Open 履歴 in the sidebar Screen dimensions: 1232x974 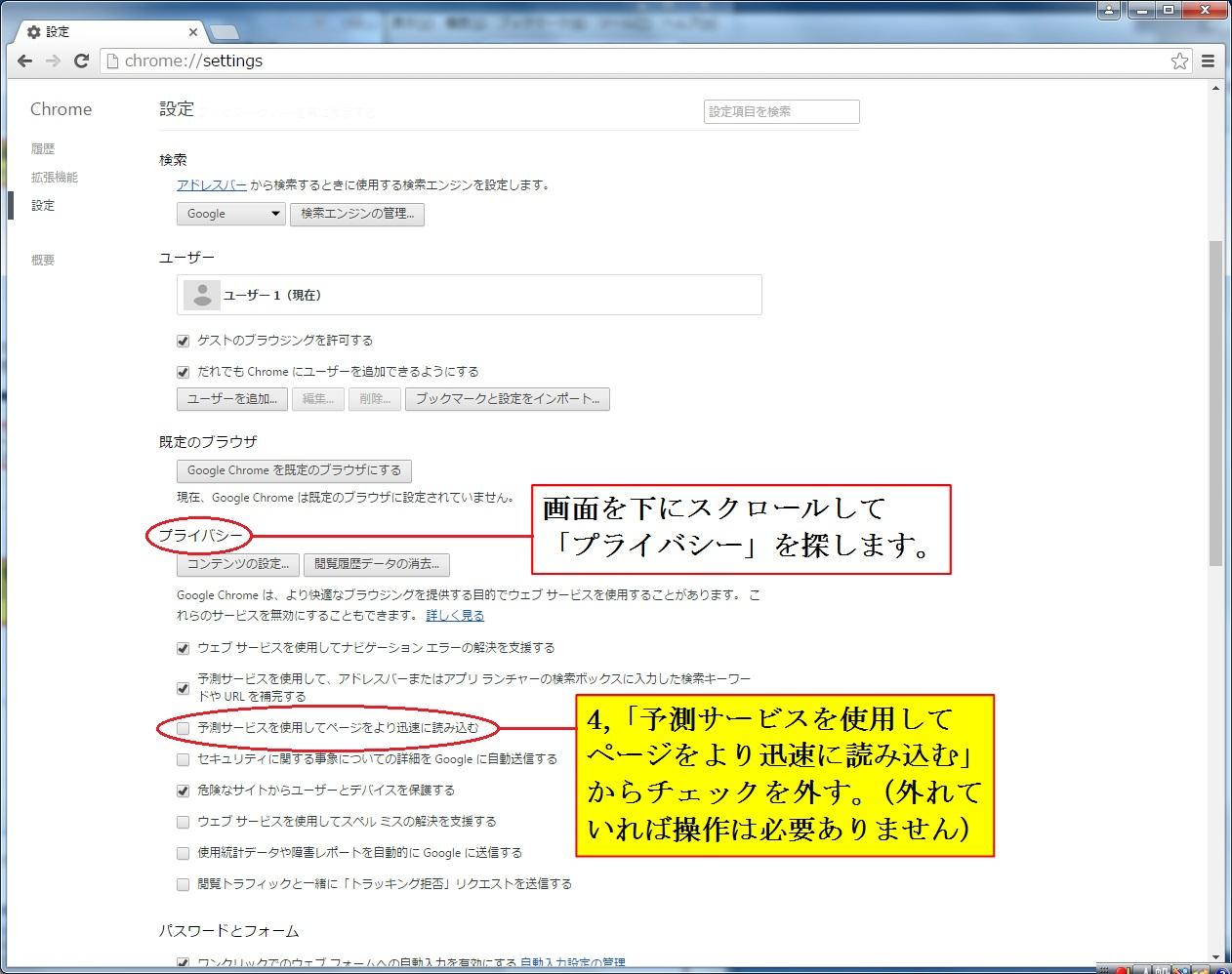point(43,148)
